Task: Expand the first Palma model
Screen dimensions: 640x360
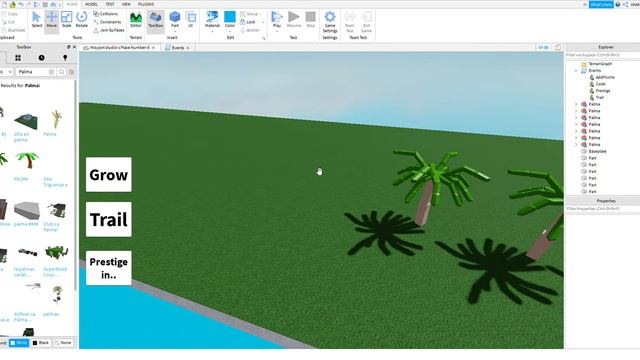Action: coord(576,104)
